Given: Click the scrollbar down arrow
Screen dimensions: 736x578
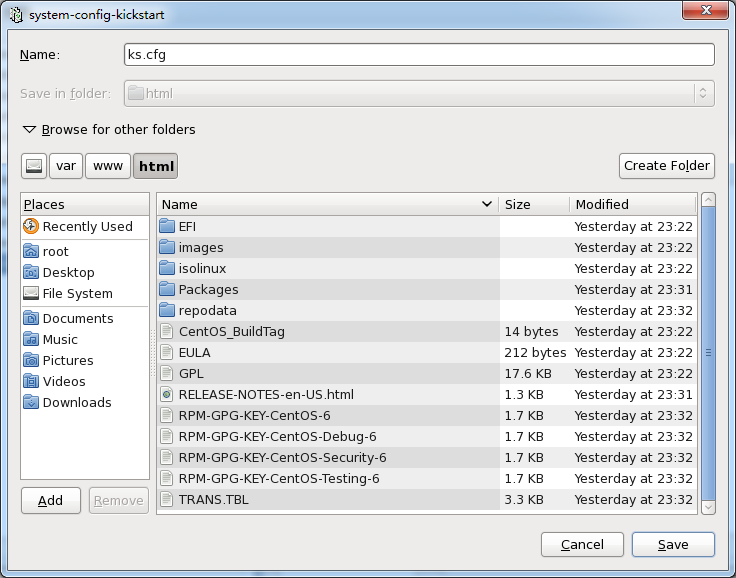Looking at the screenshot, I should (708, 507).
